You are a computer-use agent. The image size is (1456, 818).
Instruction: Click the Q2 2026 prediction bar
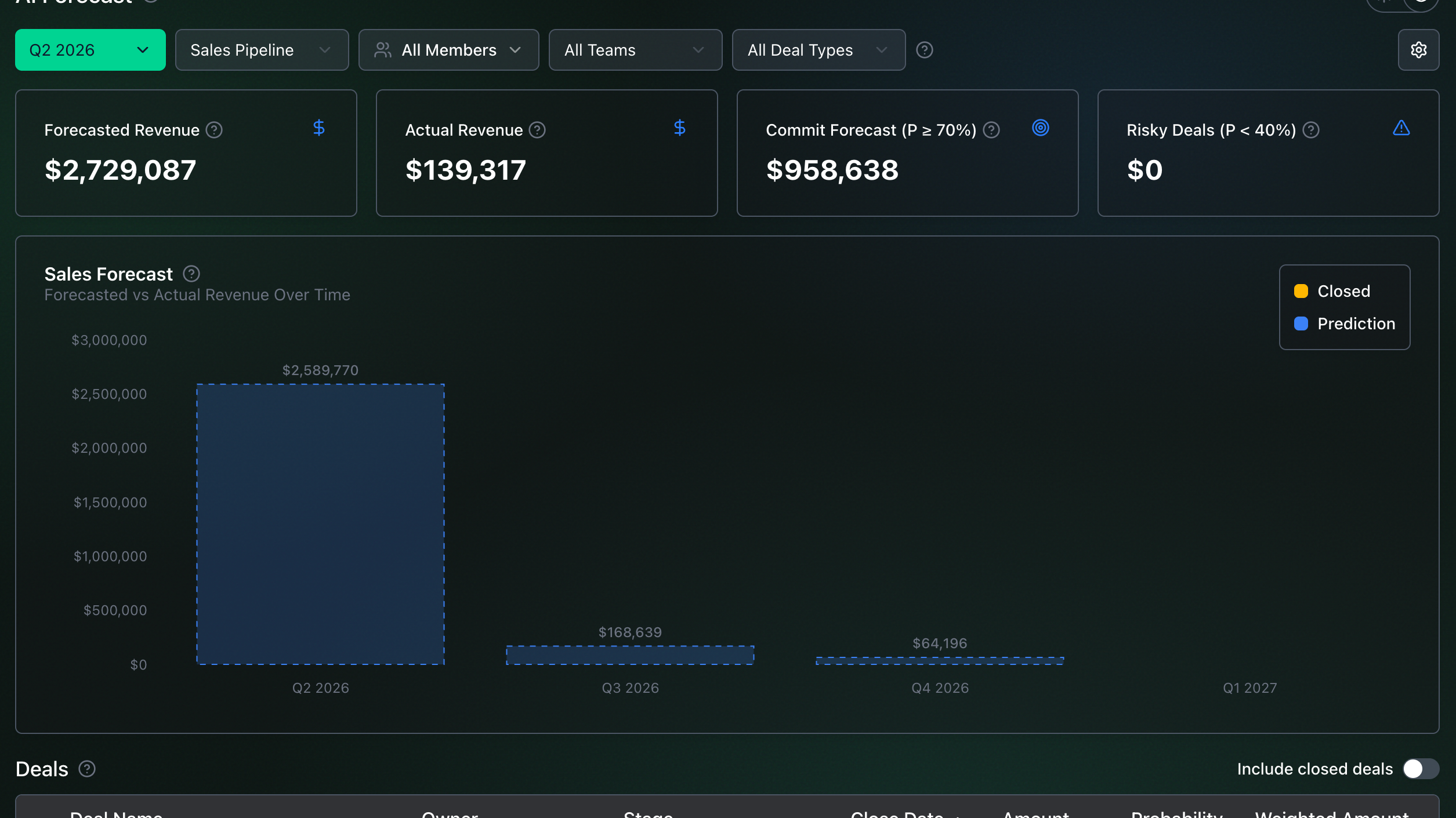[321, 524]
